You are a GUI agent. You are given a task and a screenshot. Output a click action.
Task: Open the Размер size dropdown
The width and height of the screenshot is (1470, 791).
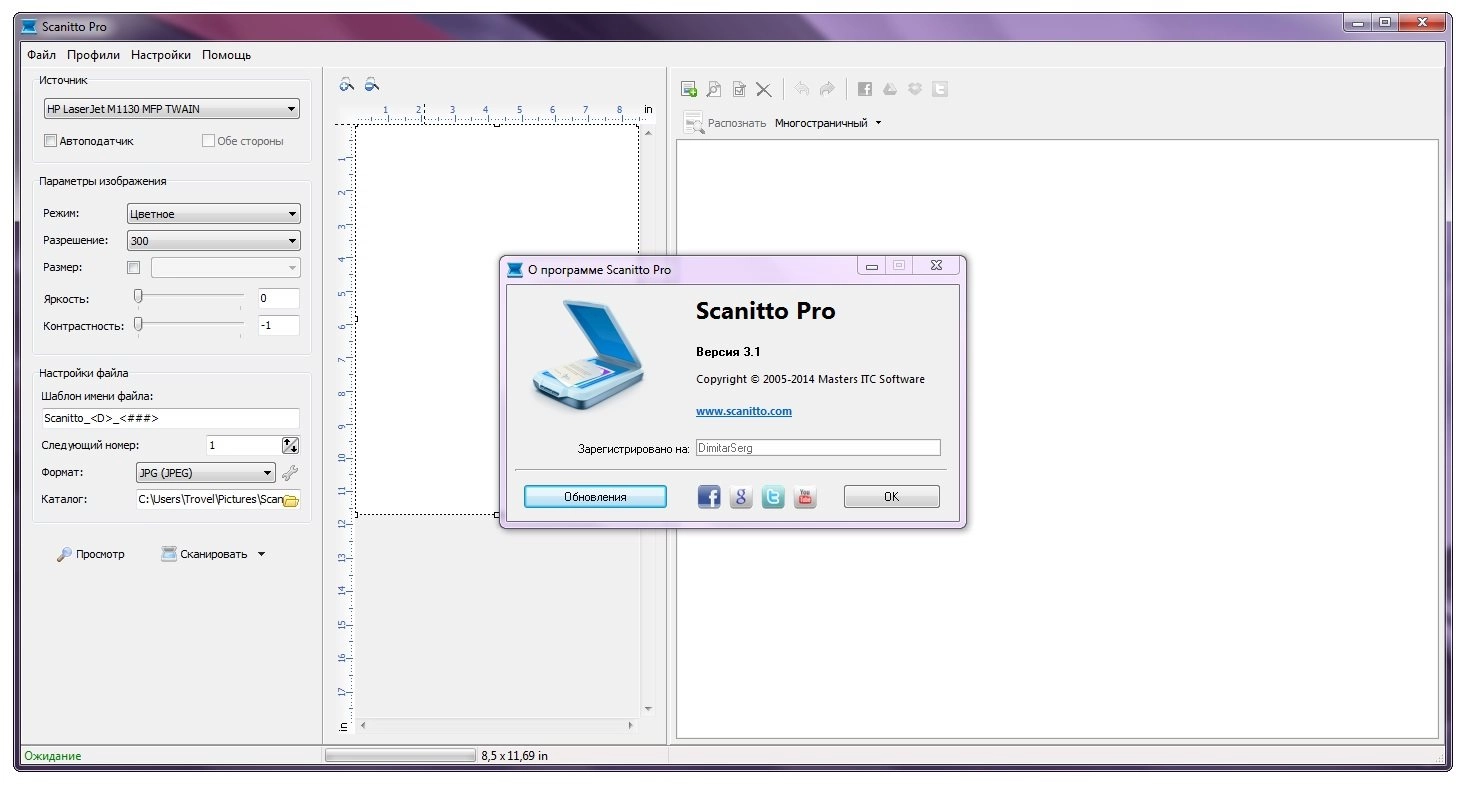226,268
